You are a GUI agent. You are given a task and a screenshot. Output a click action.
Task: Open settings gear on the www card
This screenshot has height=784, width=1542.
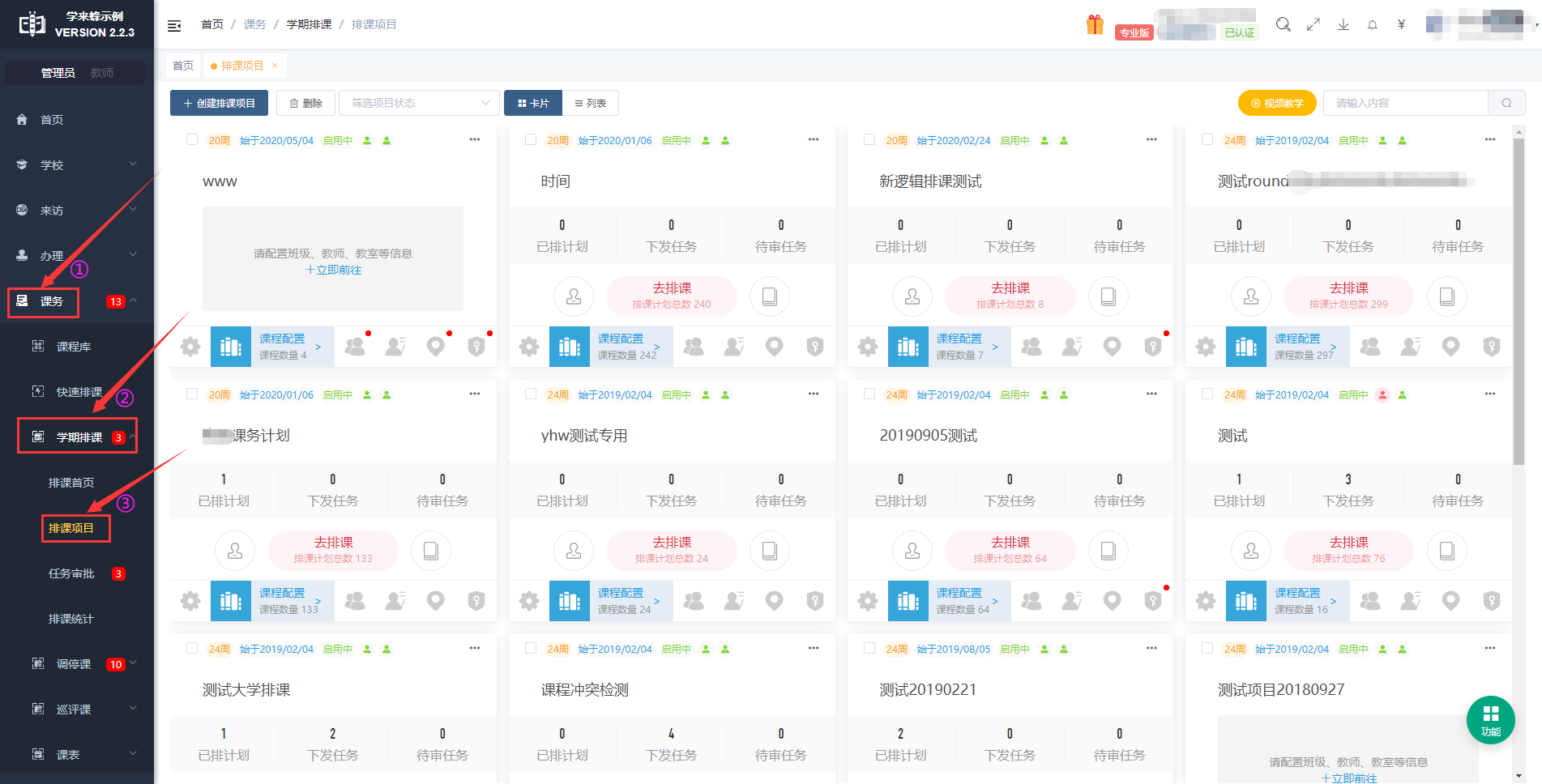[x=190, y=347]
